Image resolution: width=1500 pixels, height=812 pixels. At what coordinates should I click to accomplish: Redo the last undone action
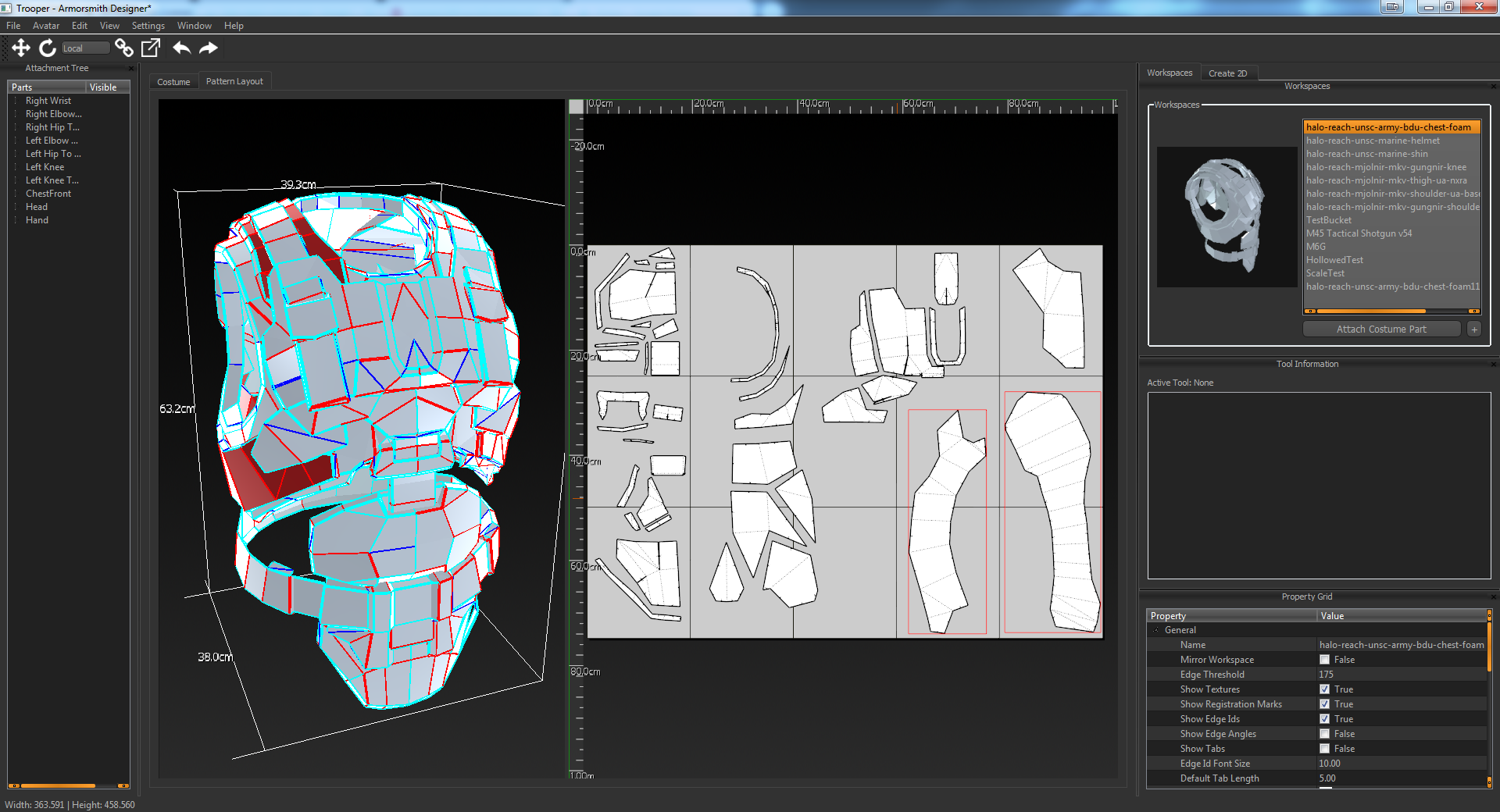click(209, 48)
